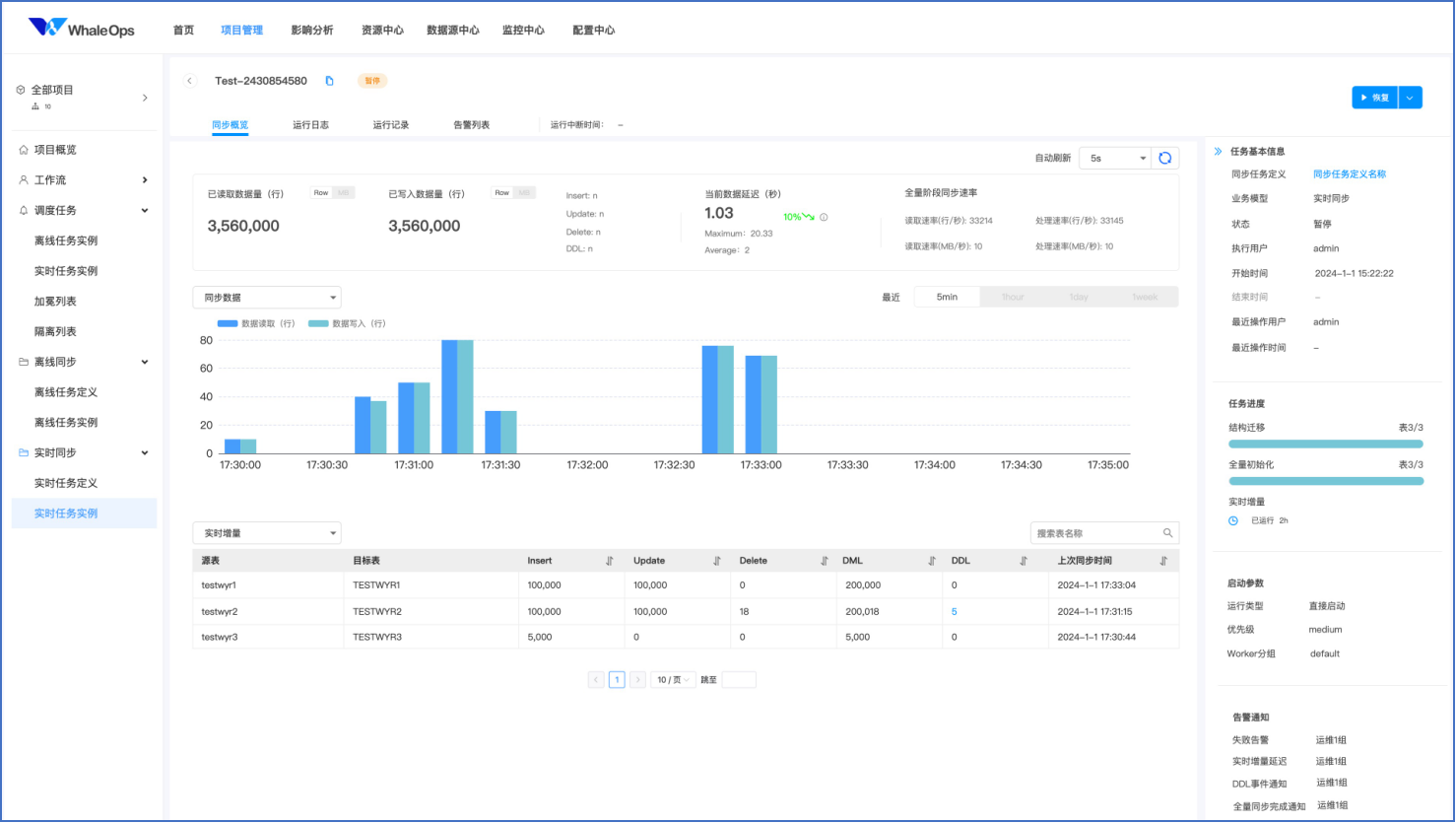Toggle written data unit to MB

525,193
